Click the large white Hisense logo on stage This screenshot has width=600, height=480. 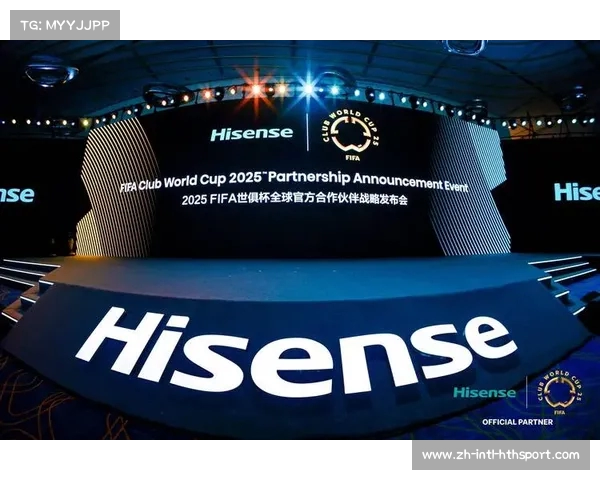pyautogui.click(x=295, y=351)
